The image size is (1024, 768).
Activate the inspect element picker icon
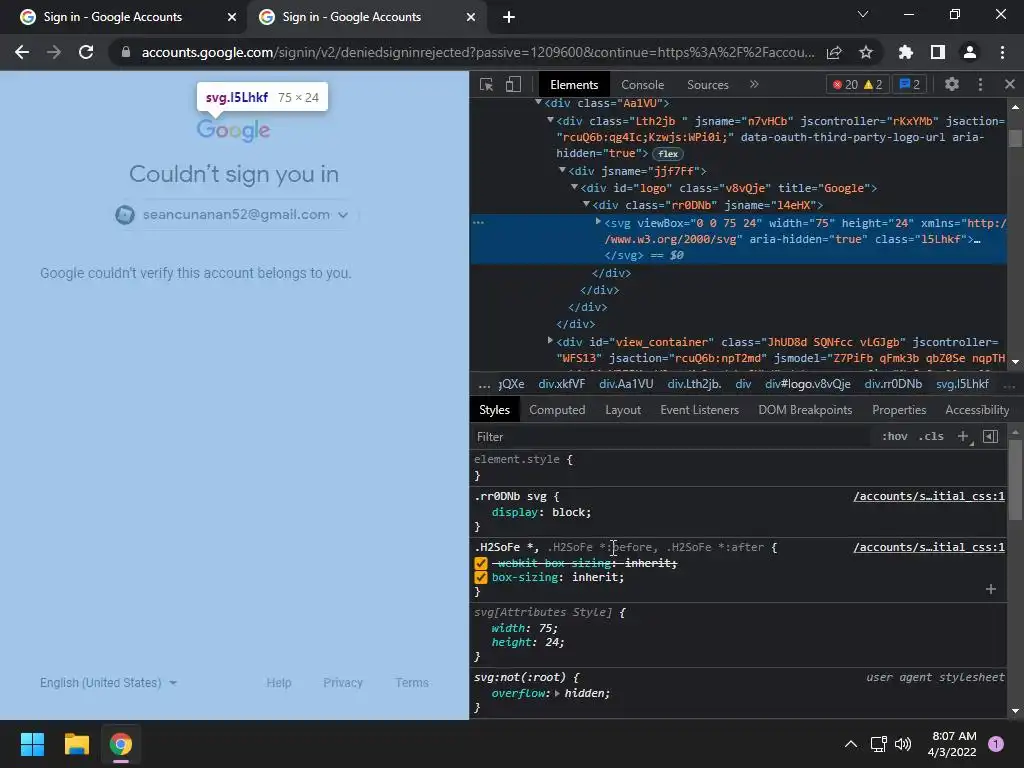click(x=486, y=84)
